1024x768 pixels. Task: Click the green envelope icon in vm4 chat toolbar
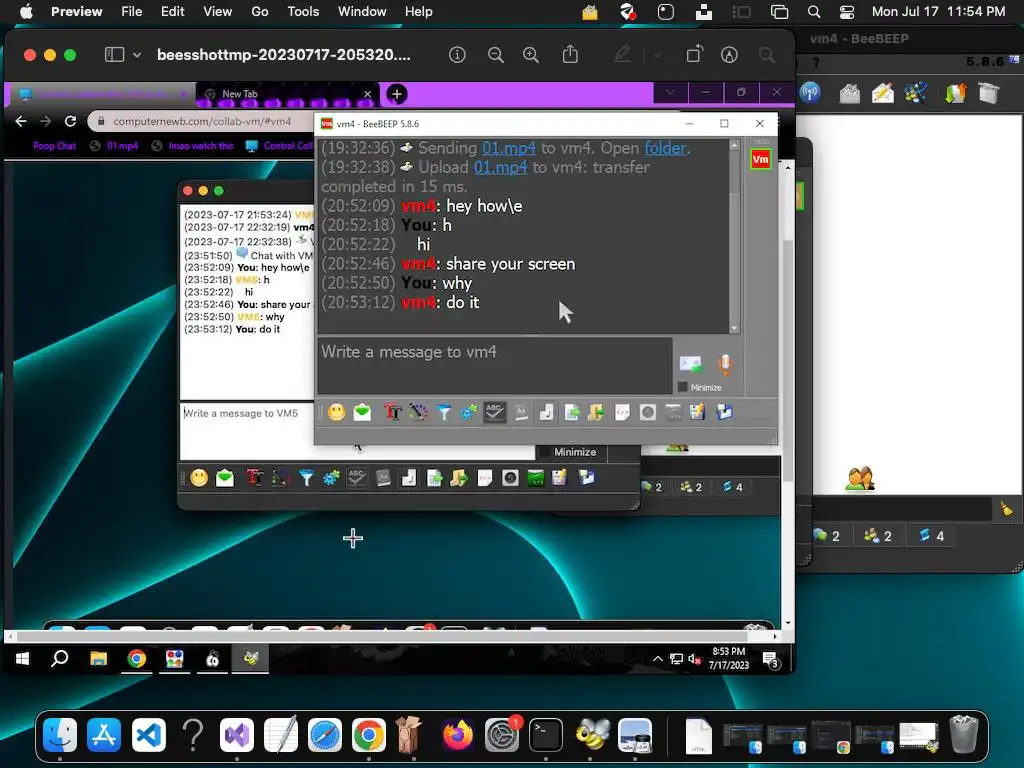(362, 412)
